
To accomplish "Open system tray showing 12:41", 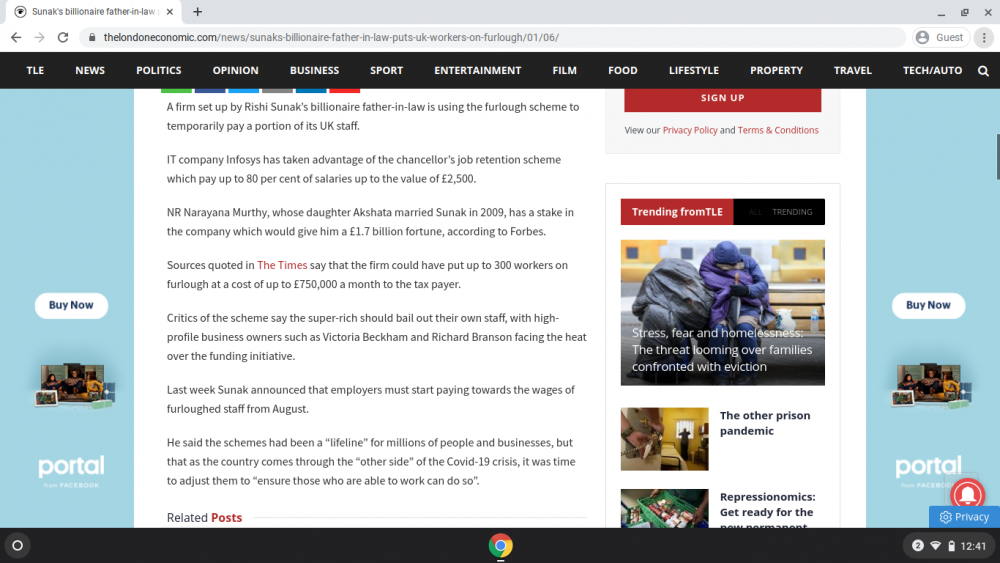I will click(949, 546).
